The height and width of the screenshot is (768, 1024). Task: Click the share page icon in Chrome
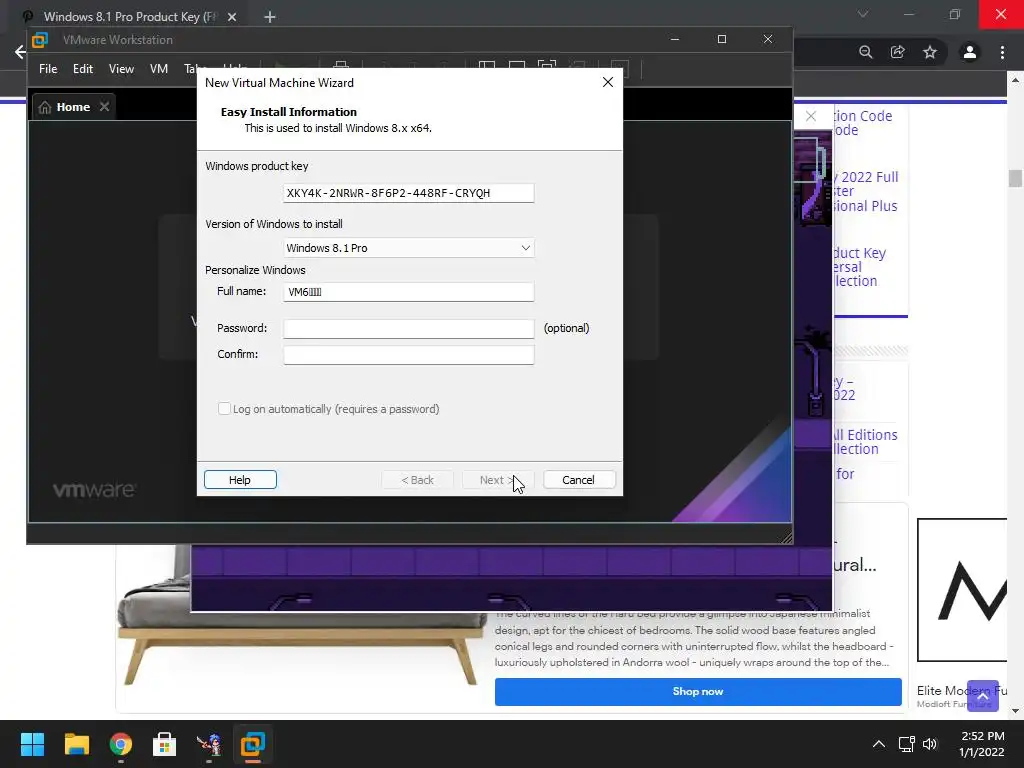[x=898, y=52]
